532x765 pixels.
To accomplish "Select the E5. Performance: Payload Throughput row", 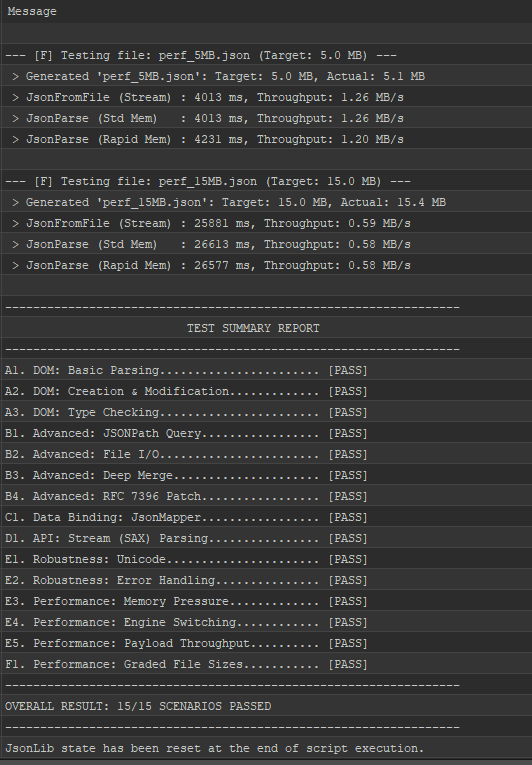I will point(266,643).
